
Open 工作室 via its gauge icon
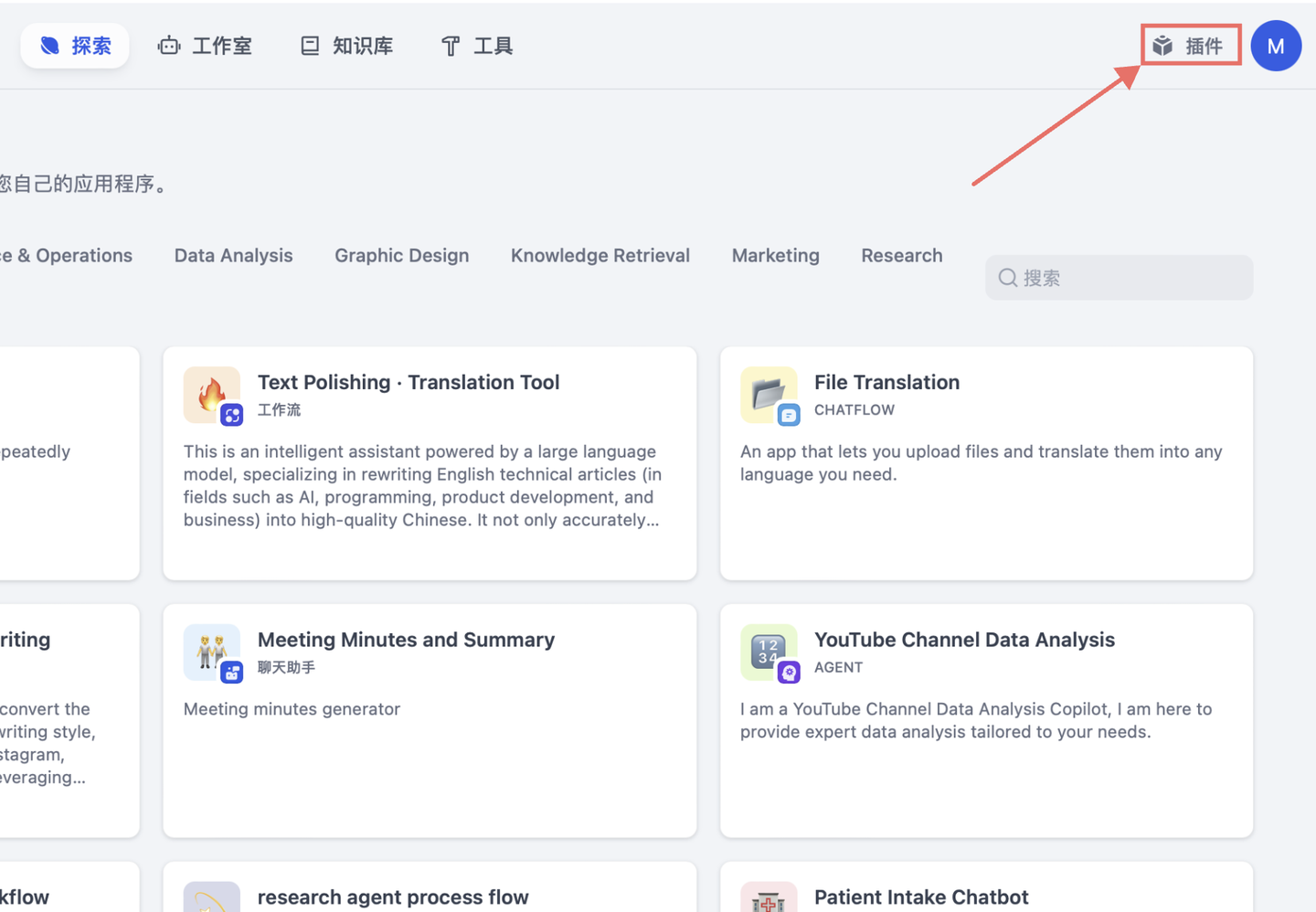click(168, 45)
